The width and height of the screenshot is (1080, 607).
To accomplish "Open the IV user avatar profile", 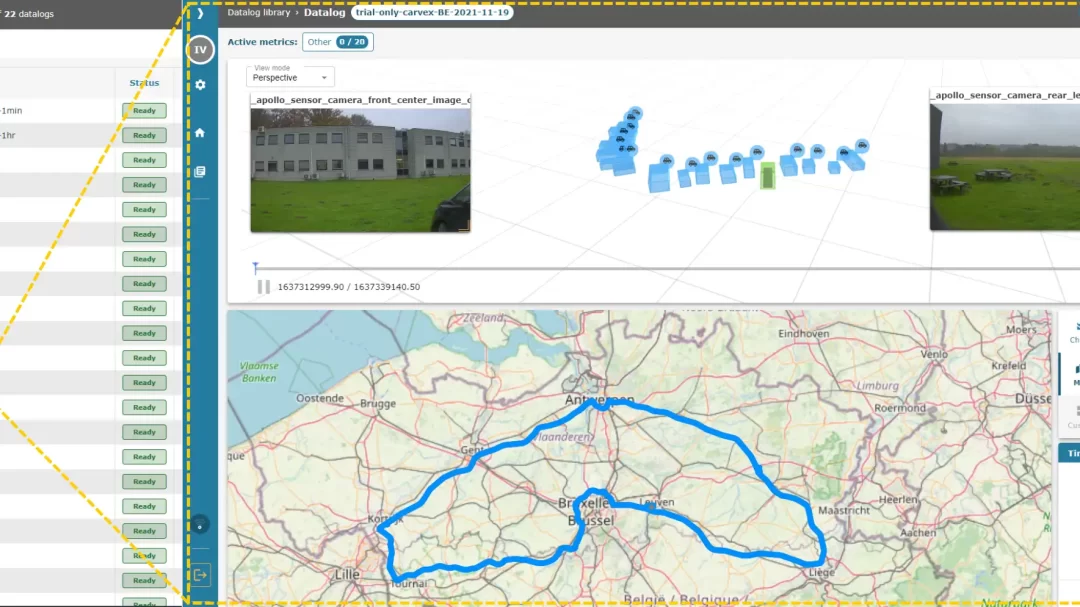I will click(200, 49).
